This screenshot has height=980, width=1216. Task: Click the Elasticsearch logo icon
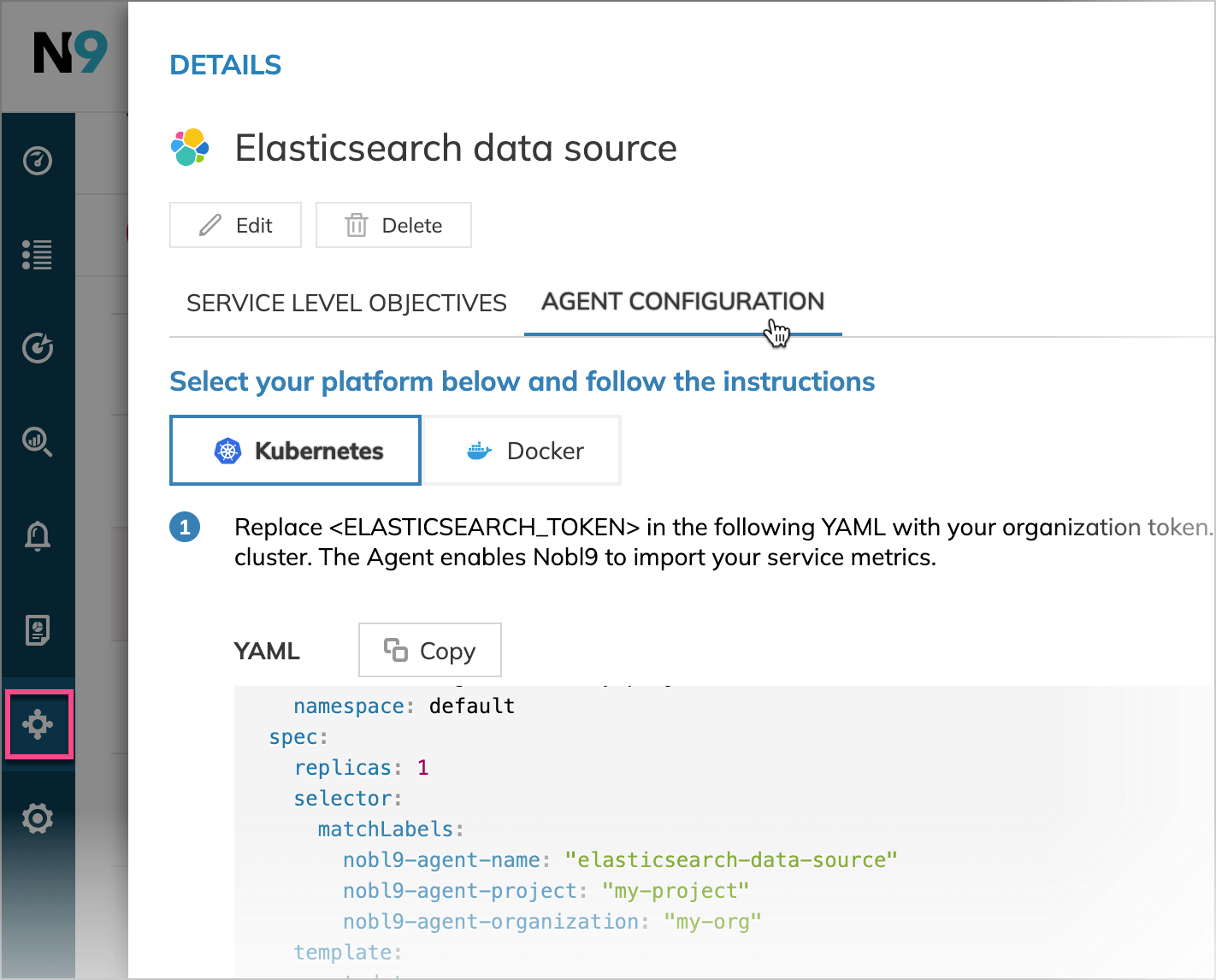pyautogui.click(x=190, y=147)
